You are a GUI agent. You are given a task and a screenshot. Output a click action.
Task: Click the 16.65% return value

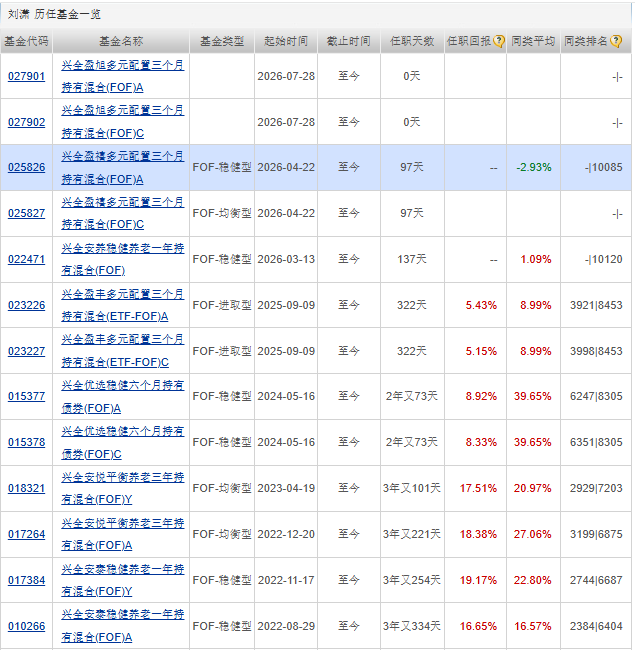478,626
